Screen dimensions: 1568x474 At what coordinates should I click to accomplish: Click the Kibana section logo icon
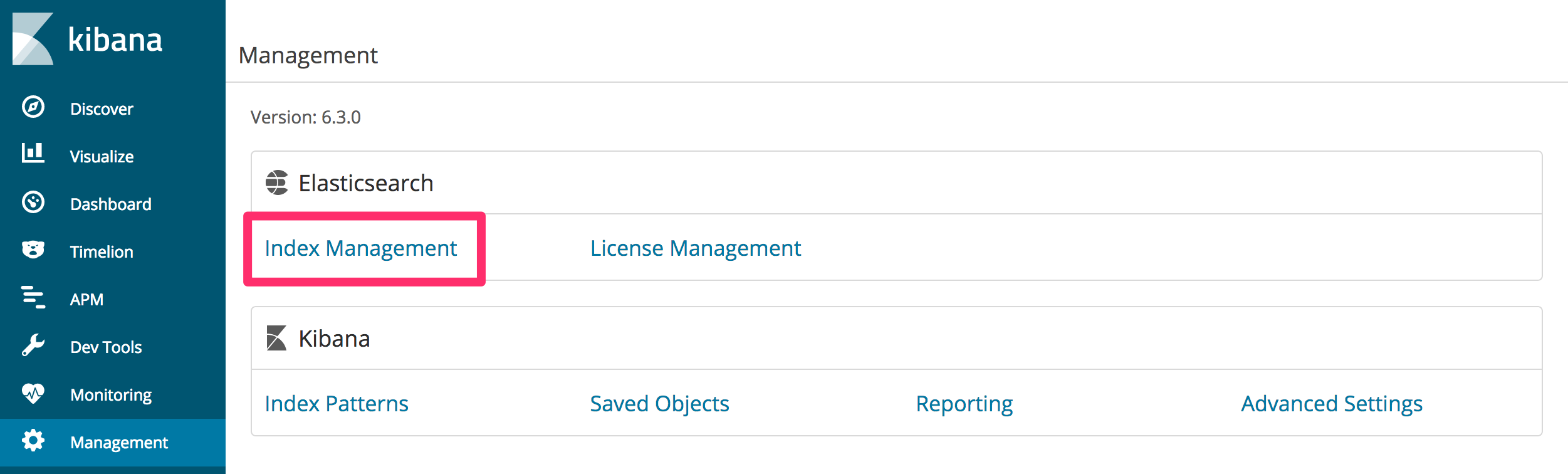276,338
